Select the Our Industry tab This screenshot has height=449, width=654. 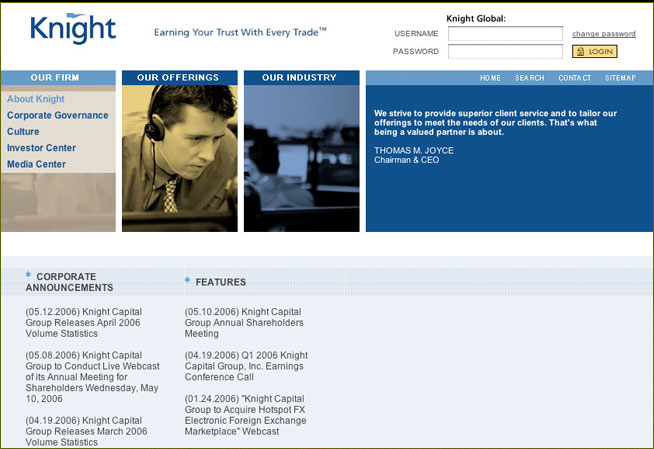click(301, 78)
